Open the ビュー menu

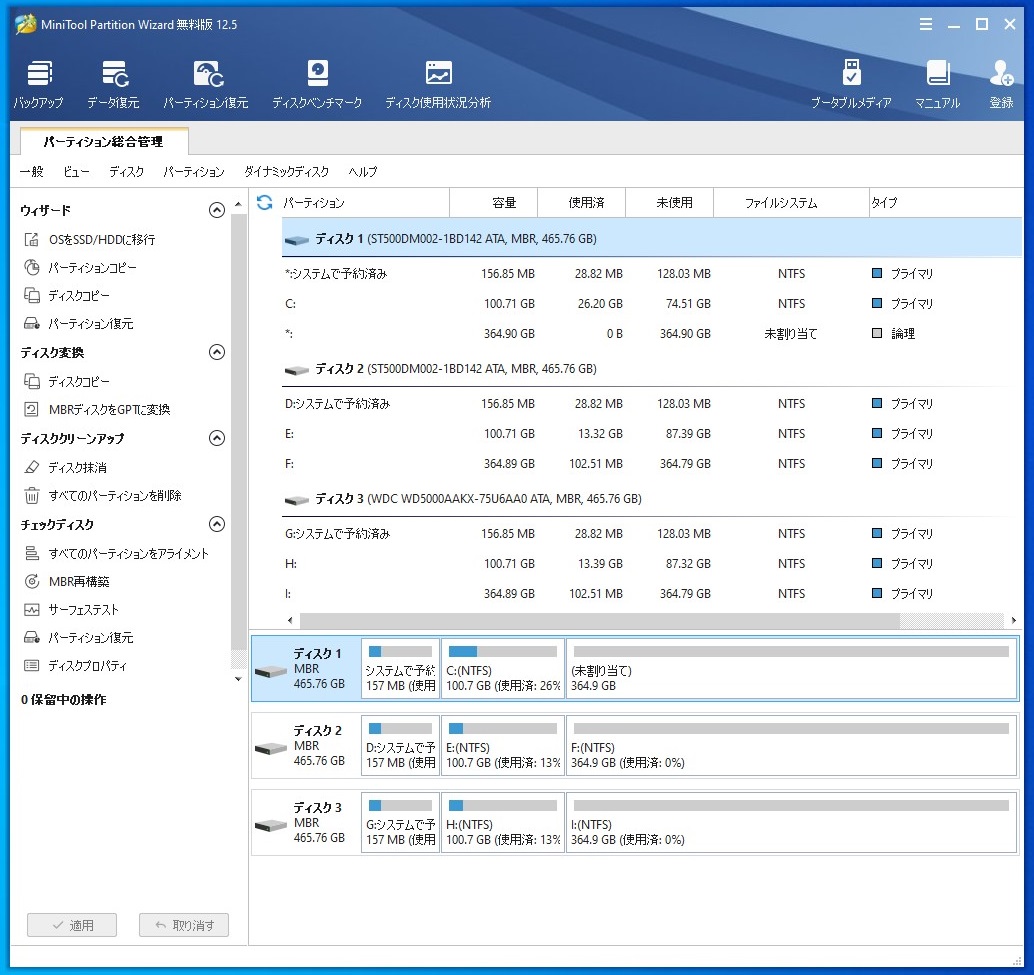76,172
